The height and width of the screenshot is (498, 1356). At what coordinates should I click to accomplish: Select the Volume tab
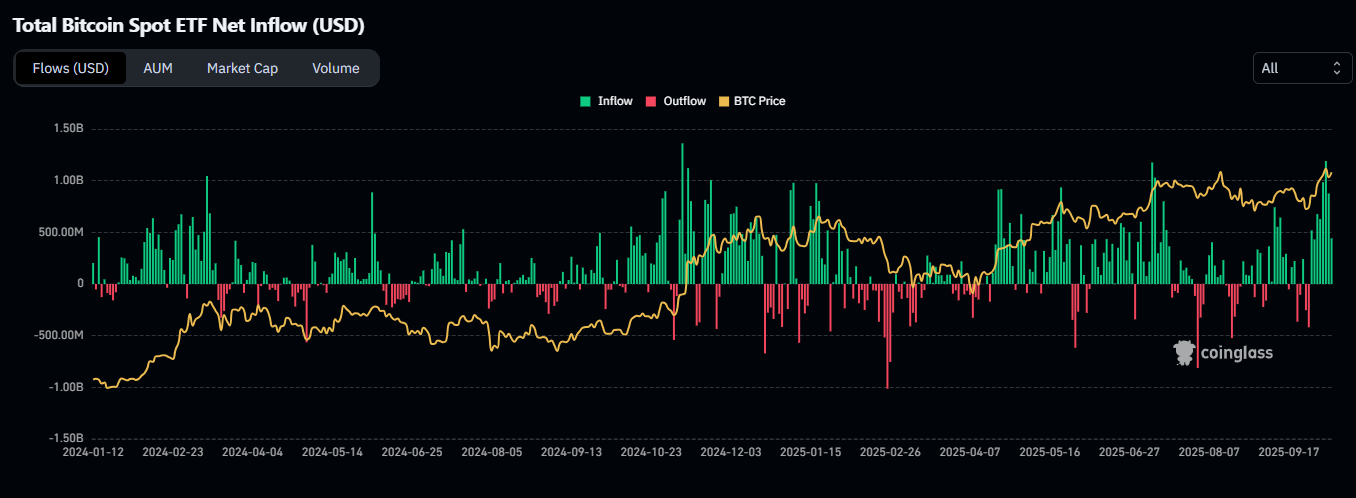click(x=335, y=68)
